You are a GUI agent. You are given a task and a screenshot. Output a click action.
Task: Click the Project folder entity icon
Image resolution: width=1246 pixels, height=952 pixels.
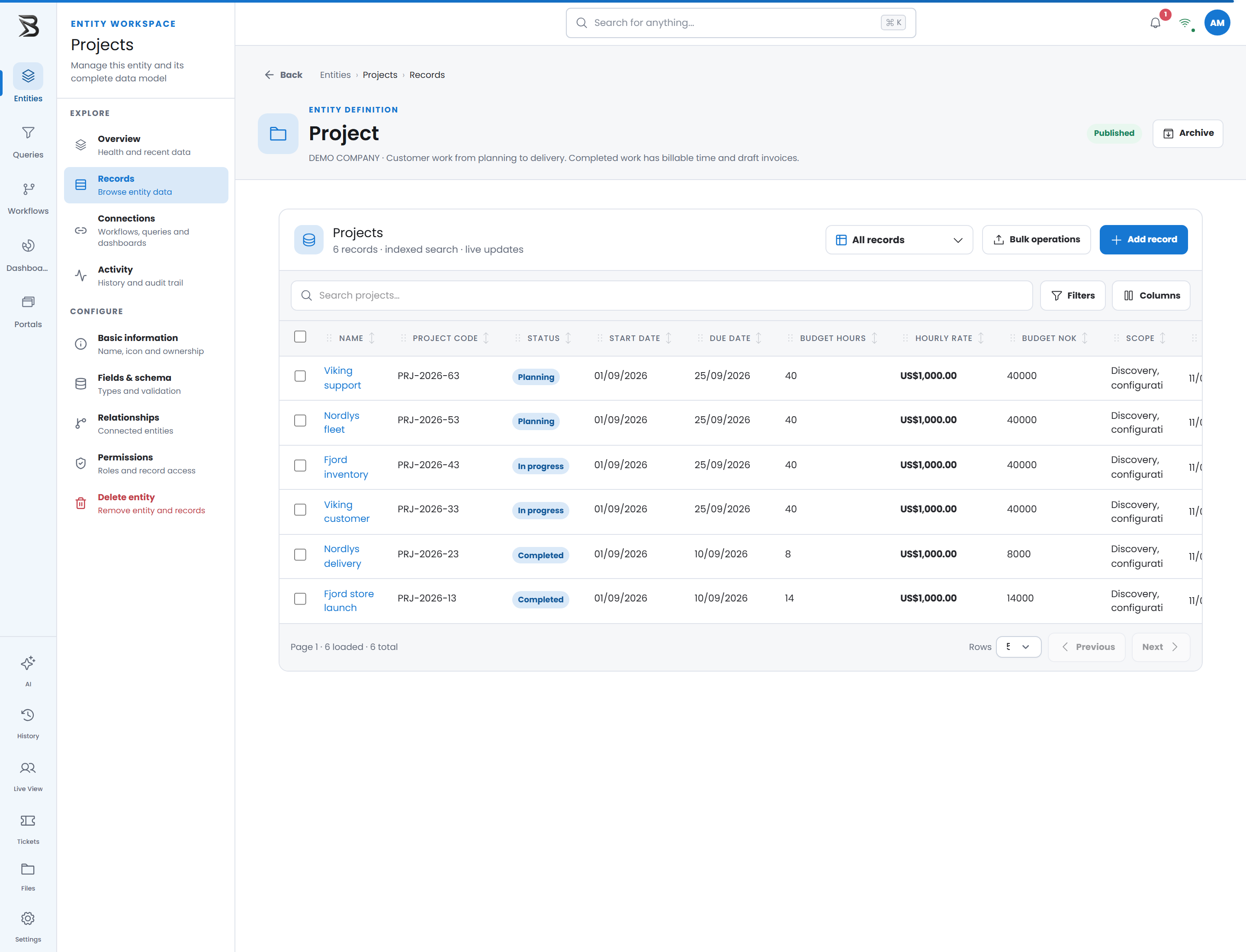(278, 134)
